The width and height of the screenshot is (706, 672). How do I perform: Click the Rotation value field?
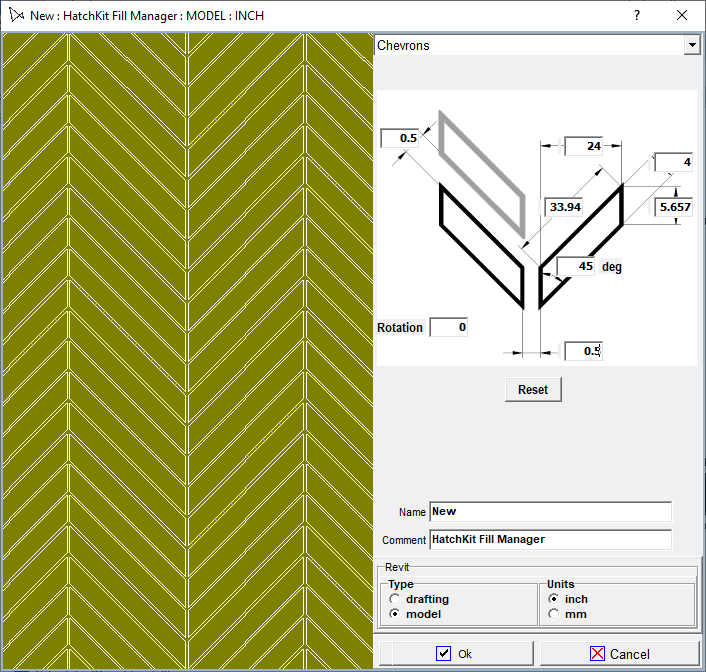tap(449, 328)
